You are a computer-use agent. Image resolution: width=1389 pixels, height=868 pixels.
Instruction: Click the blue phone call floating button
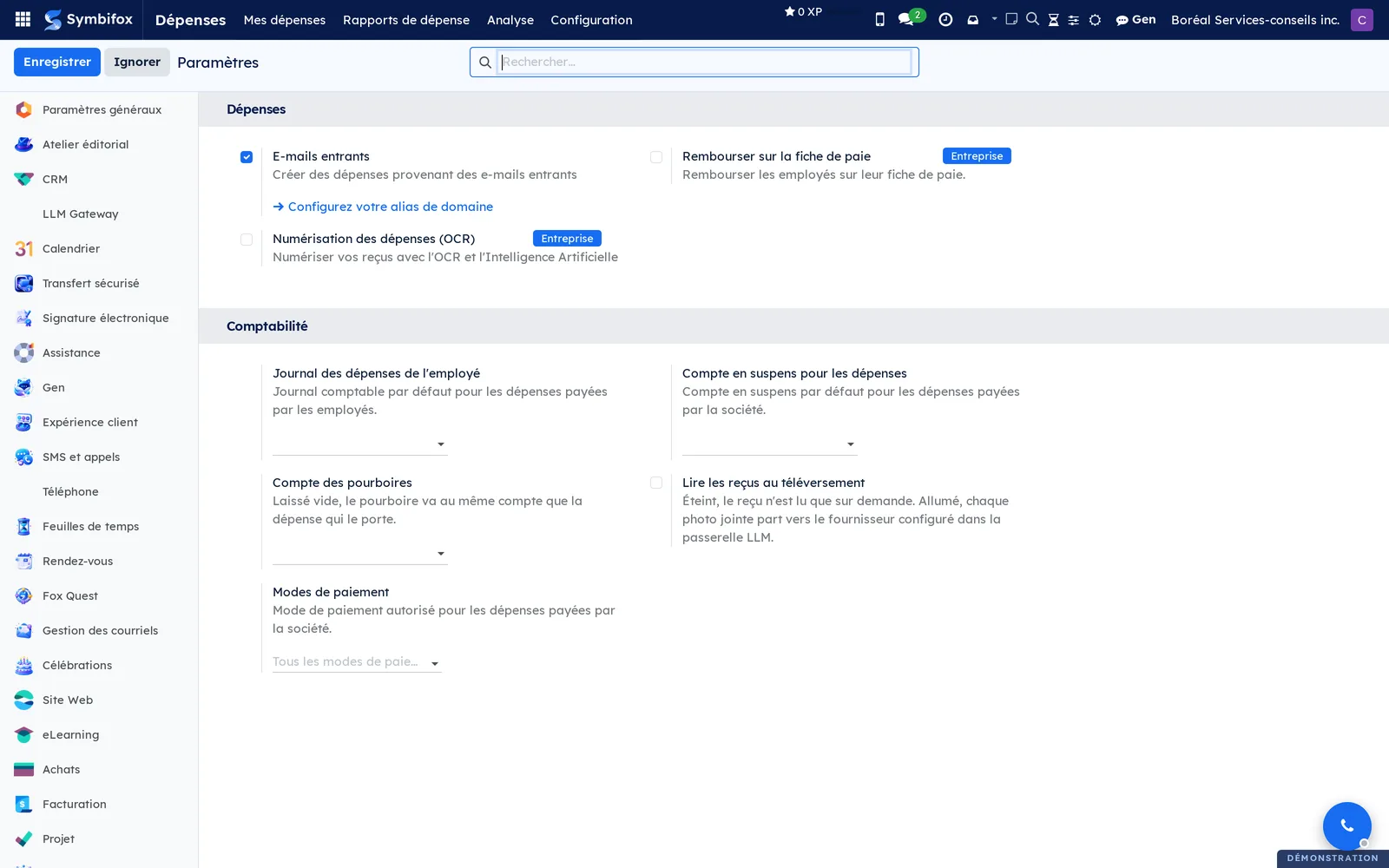tap(1346, 825)
